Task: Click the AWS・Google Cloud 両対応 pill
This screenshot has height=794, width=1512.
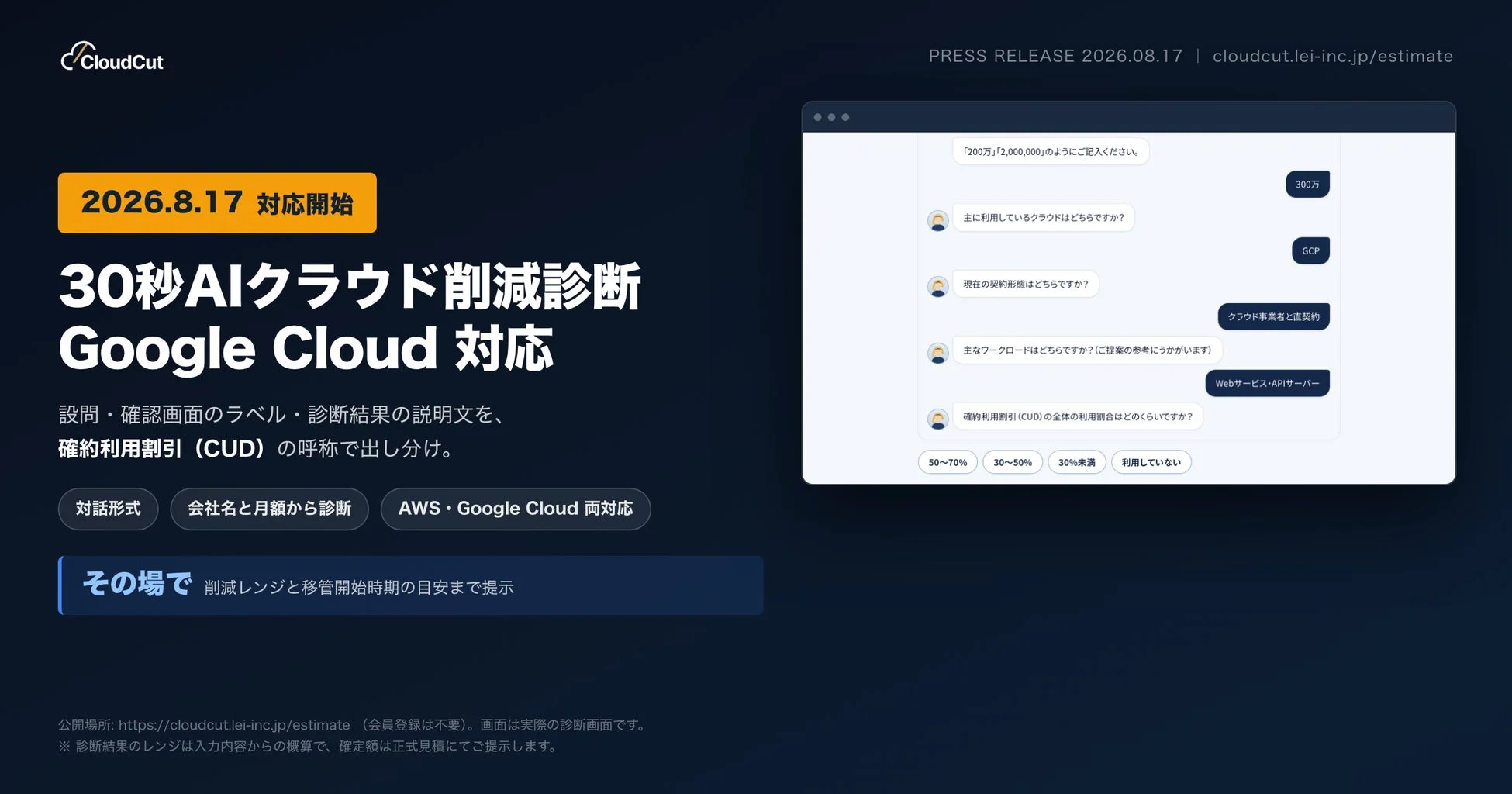Action: click(x=516, y=509)
